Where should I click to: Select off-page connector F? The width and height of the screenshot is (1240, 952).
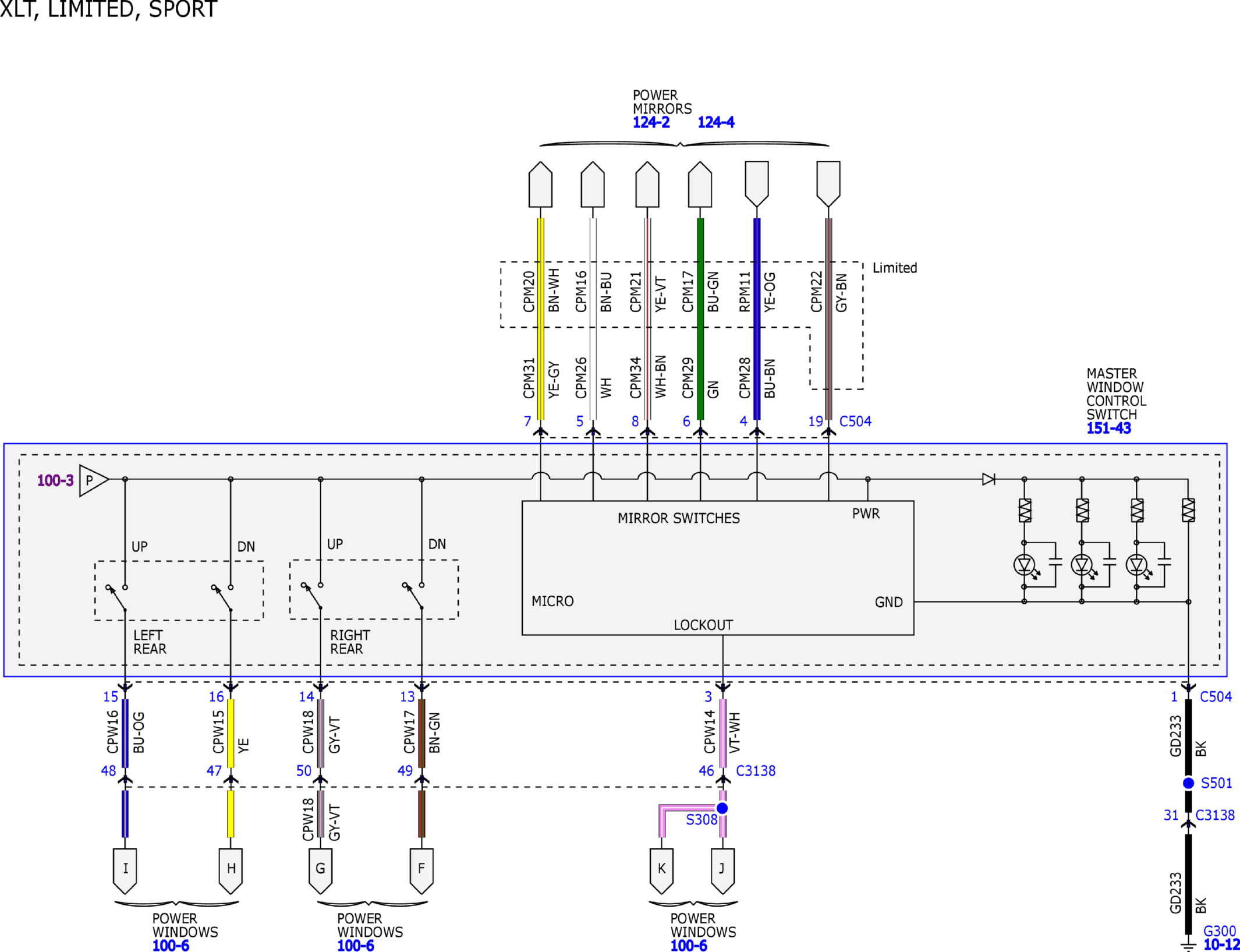pos(421,871)
